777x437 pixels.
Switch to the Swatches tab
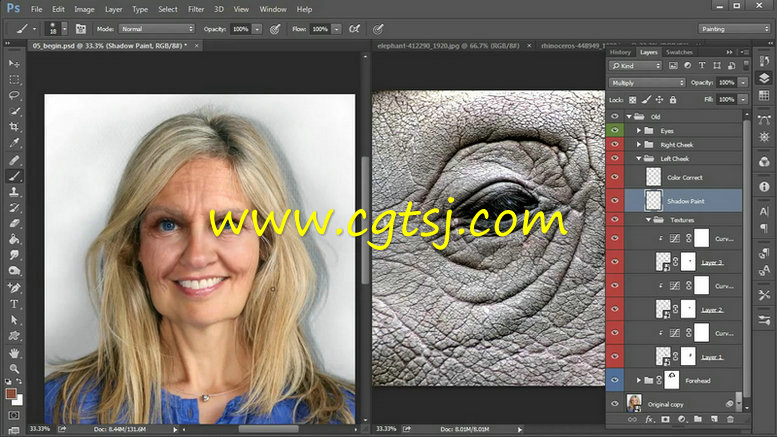(679, 52)
